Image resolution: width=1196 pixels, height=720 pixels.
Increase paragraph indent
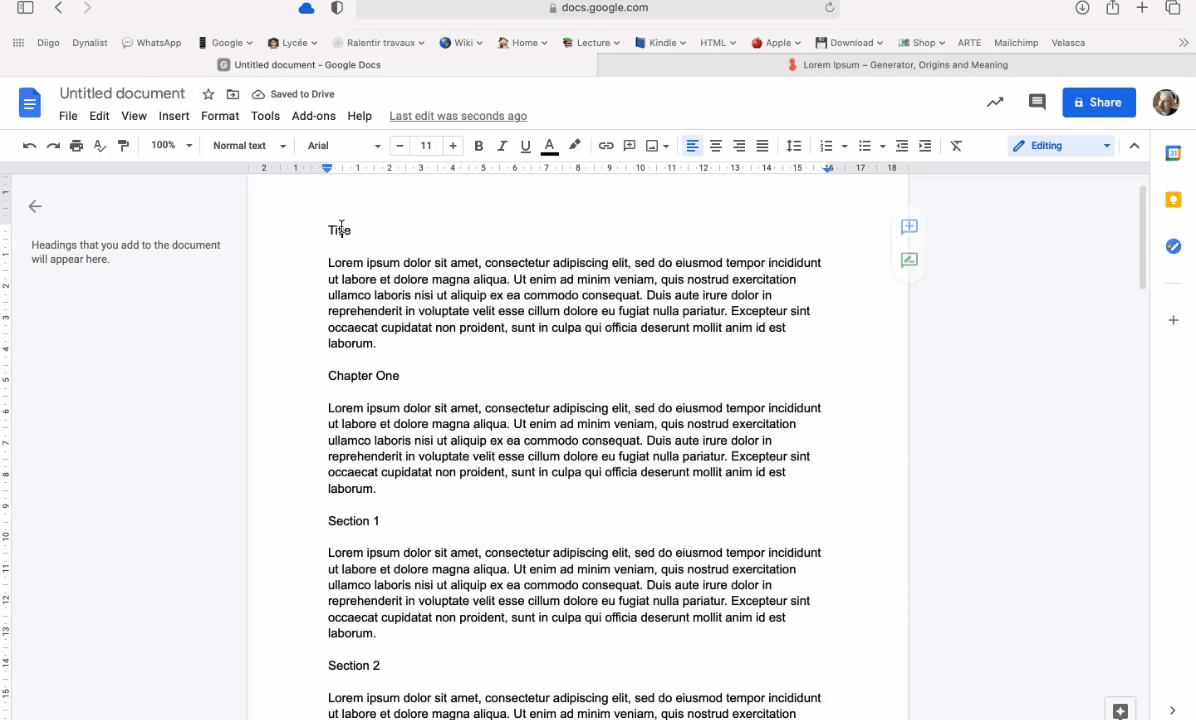(925, 146)
